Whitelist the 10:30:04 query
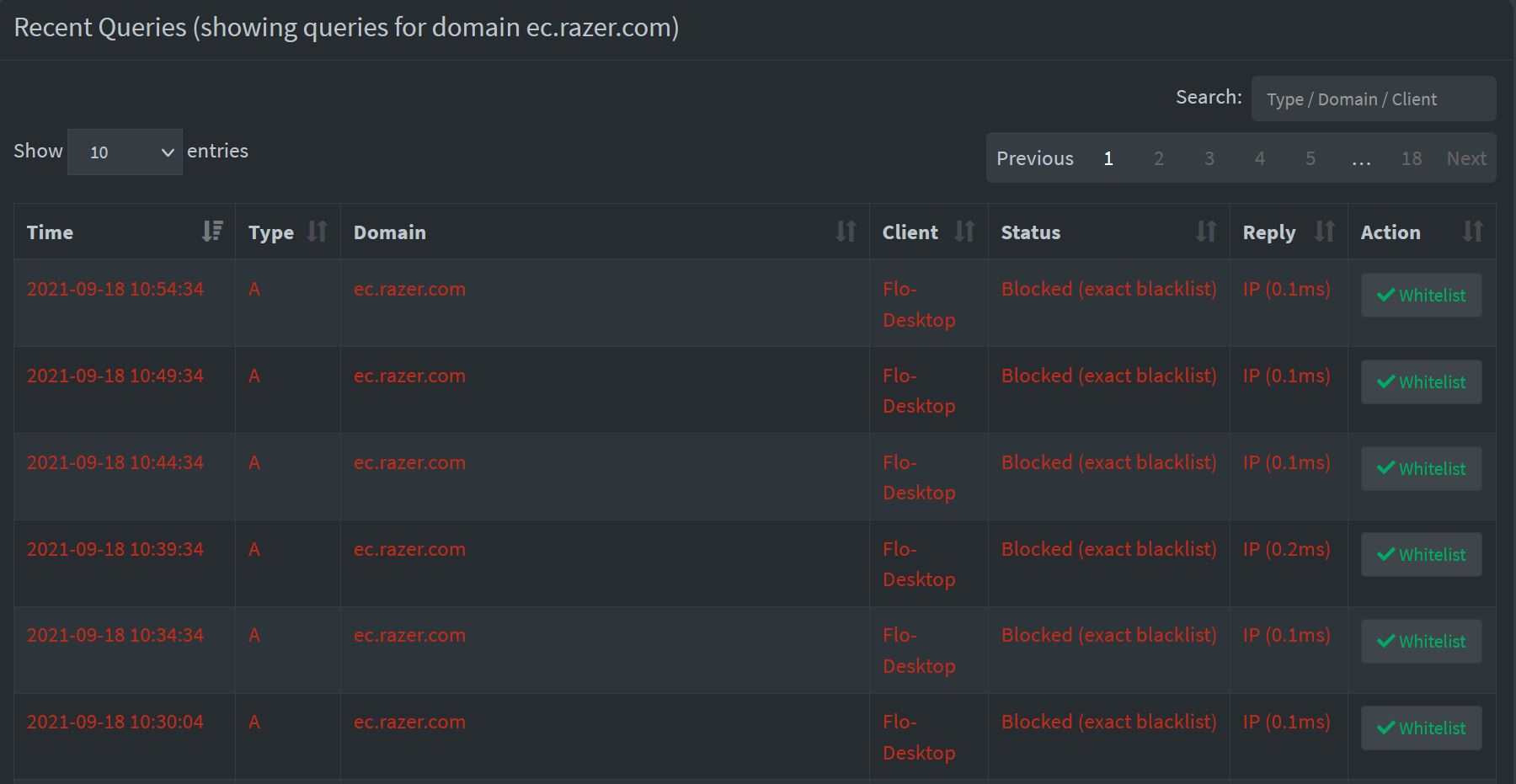 1422,728
